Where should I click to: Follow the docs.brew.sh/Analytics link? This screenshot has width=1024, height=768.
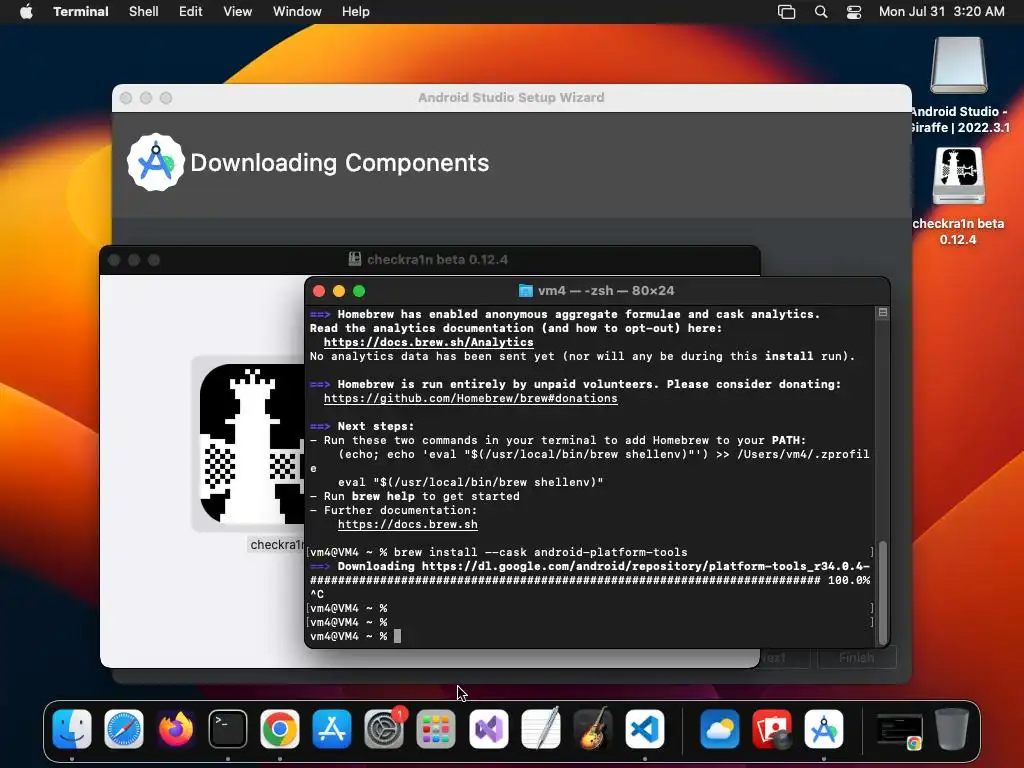point(428,342)
